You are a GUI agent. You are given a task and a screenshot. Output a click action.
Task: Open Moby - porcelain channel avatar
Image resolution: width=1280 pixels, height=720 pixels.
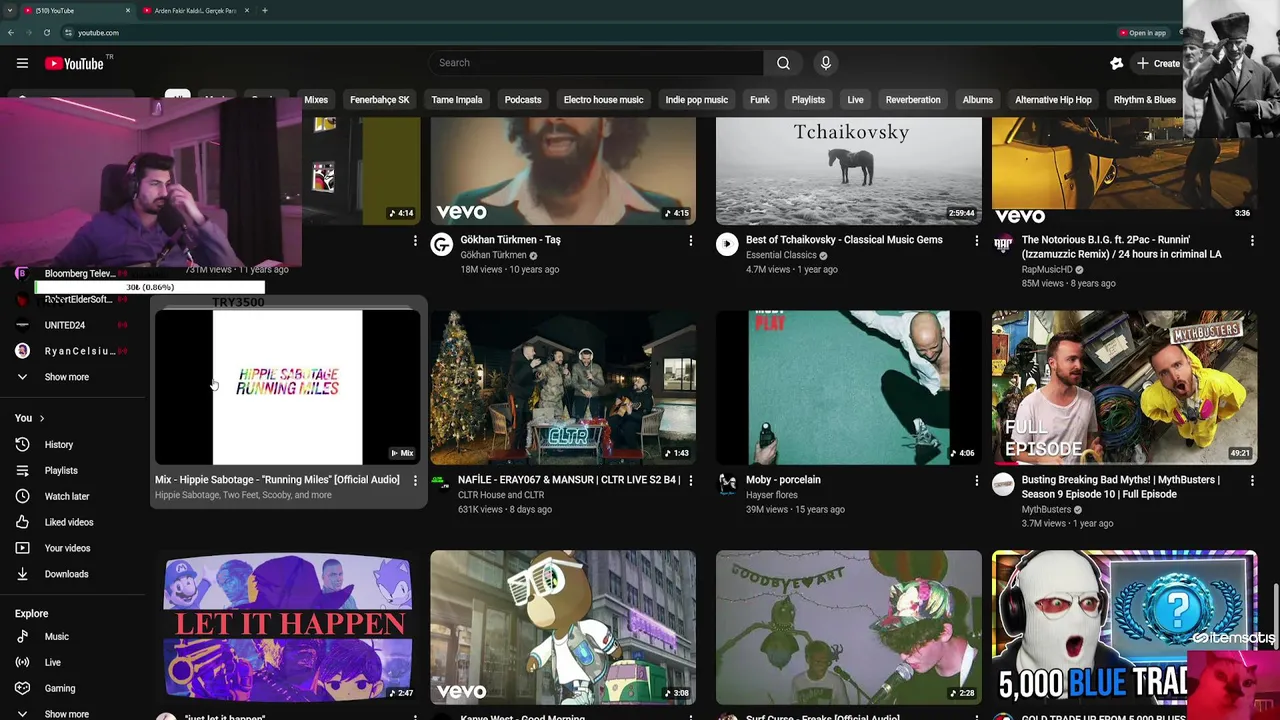tap(727, 484)
